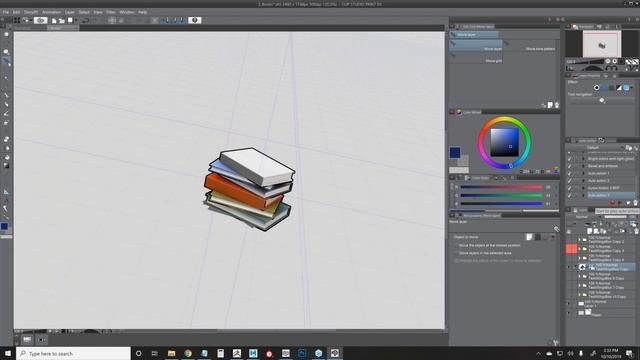
Task: Expand the Copy 2 layer folder
Action: pyautogui.click(x=580, y=240)
